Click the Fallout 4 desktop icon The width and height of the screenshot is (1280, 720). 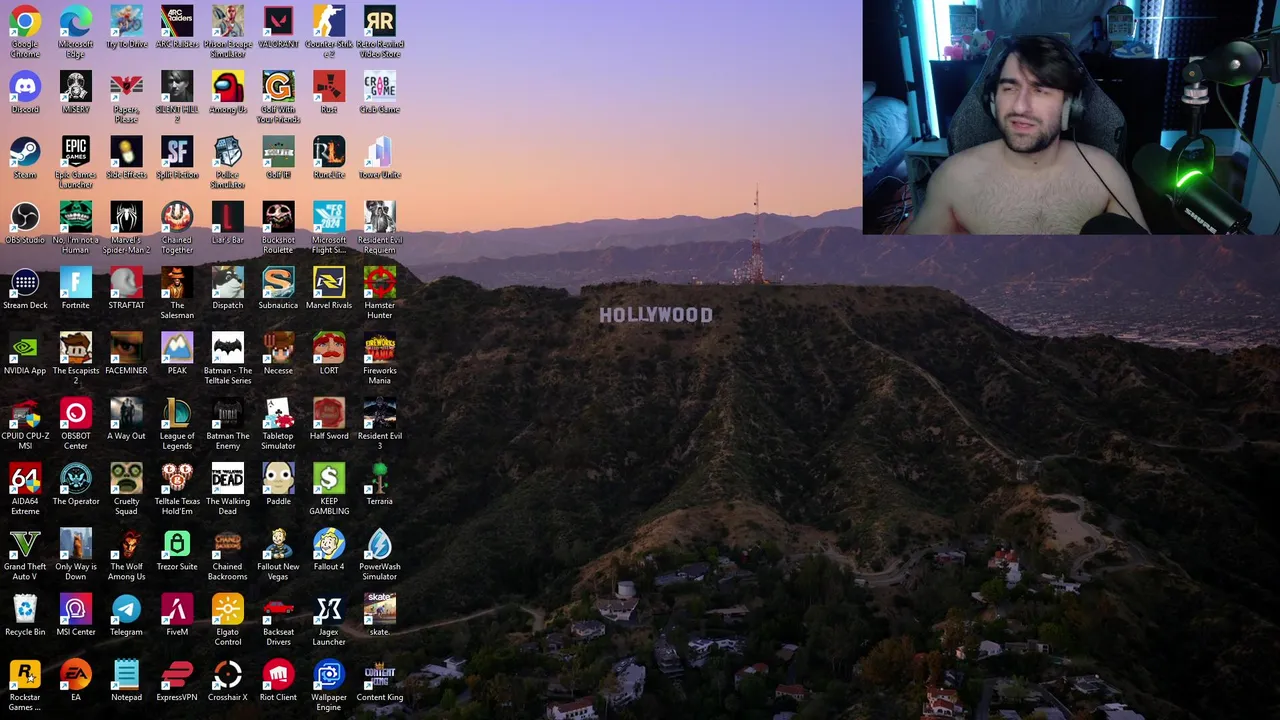[329, 544]
